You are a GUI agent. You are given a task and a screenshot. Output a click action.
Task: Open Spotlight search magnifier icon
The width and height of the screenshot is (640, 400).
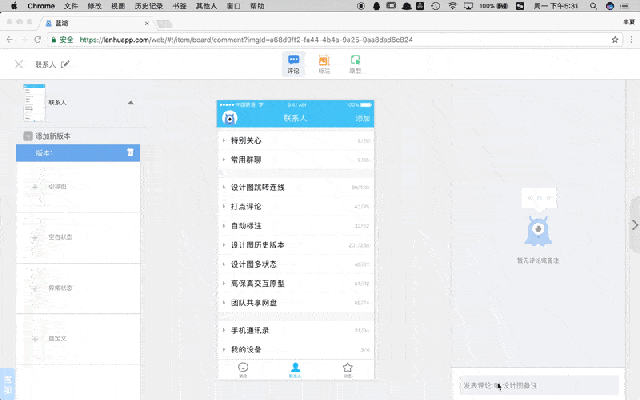(593, 6)
